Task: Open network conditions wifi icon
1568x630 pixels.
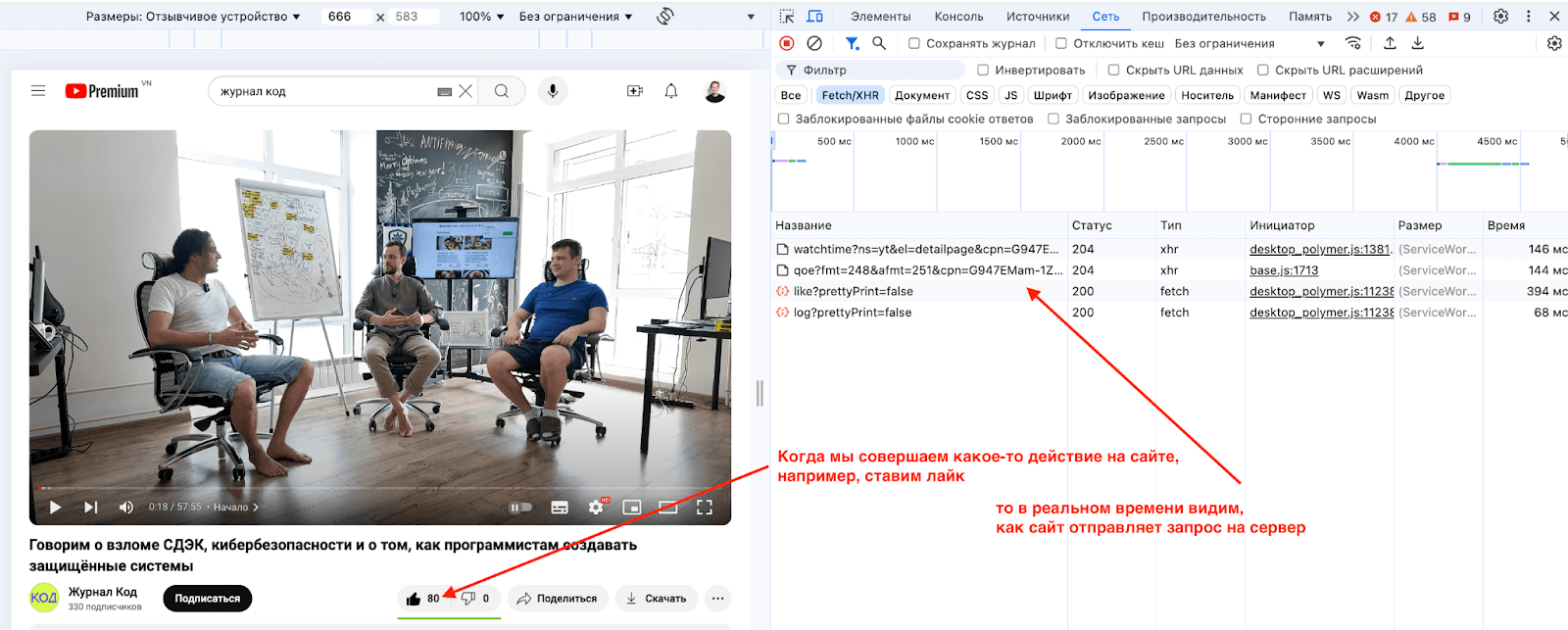Action: [x=1353, y=43]
